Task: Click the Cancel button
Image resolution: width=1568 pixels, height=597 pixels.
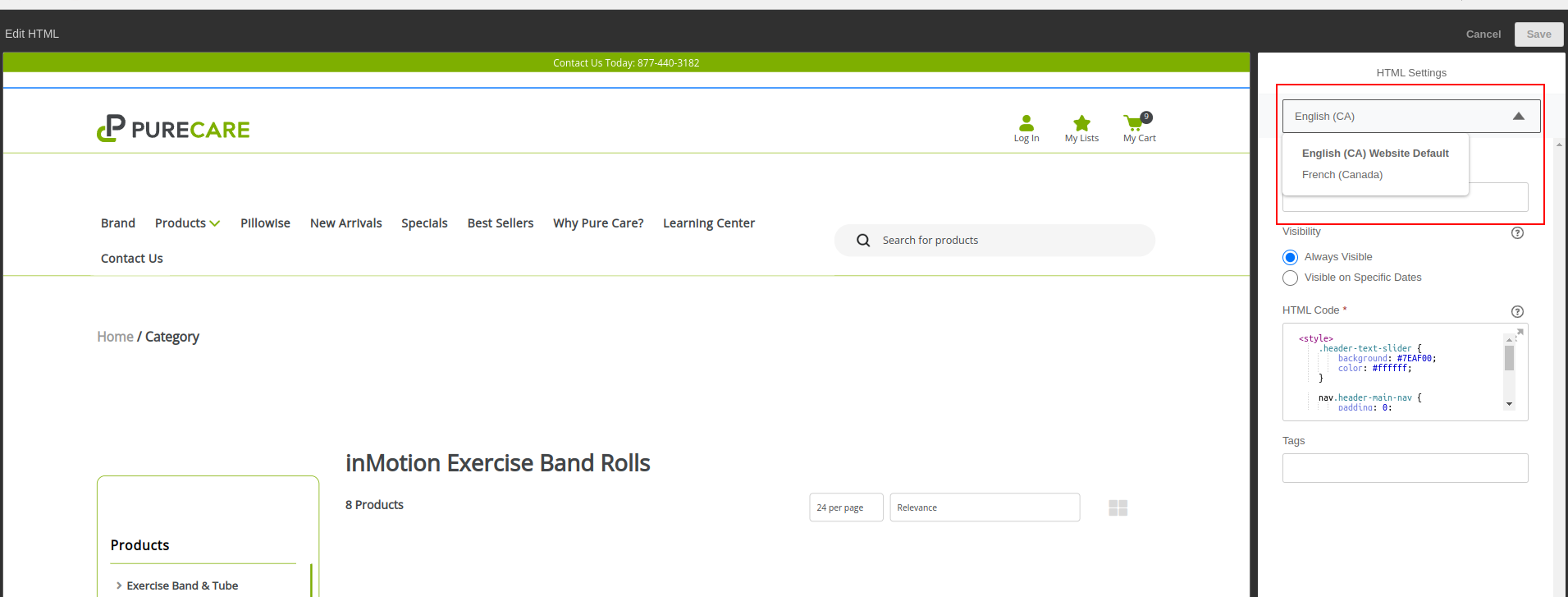Action: click(x=1483, y=34)
